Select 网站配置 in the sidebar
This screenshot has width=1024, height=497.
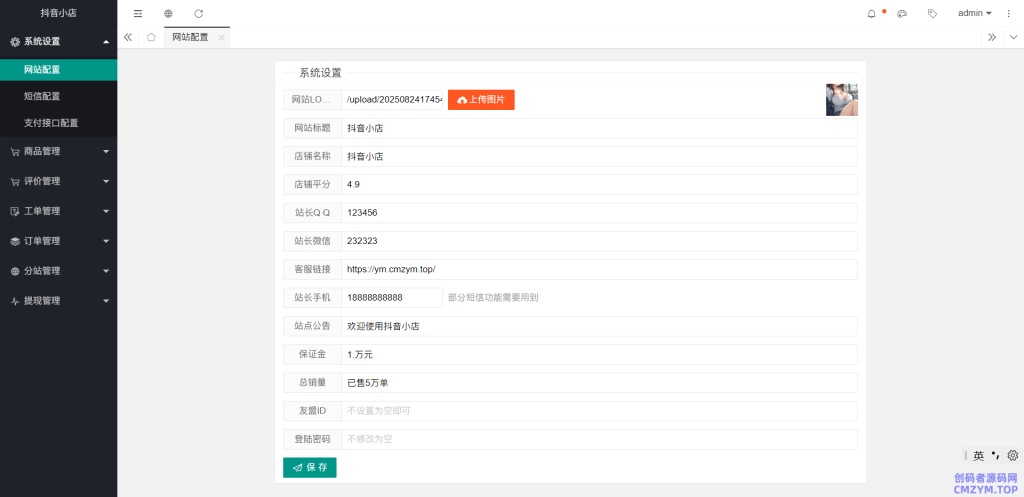(59, 70)
